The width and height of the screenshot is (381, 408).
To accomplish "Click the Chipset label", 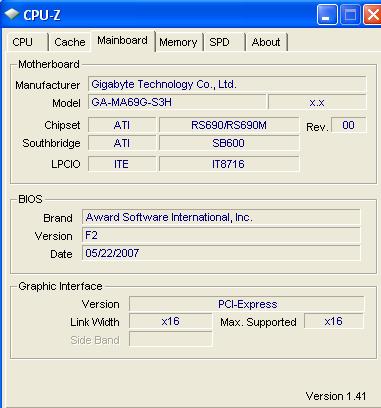I will [x=62, y=125].
